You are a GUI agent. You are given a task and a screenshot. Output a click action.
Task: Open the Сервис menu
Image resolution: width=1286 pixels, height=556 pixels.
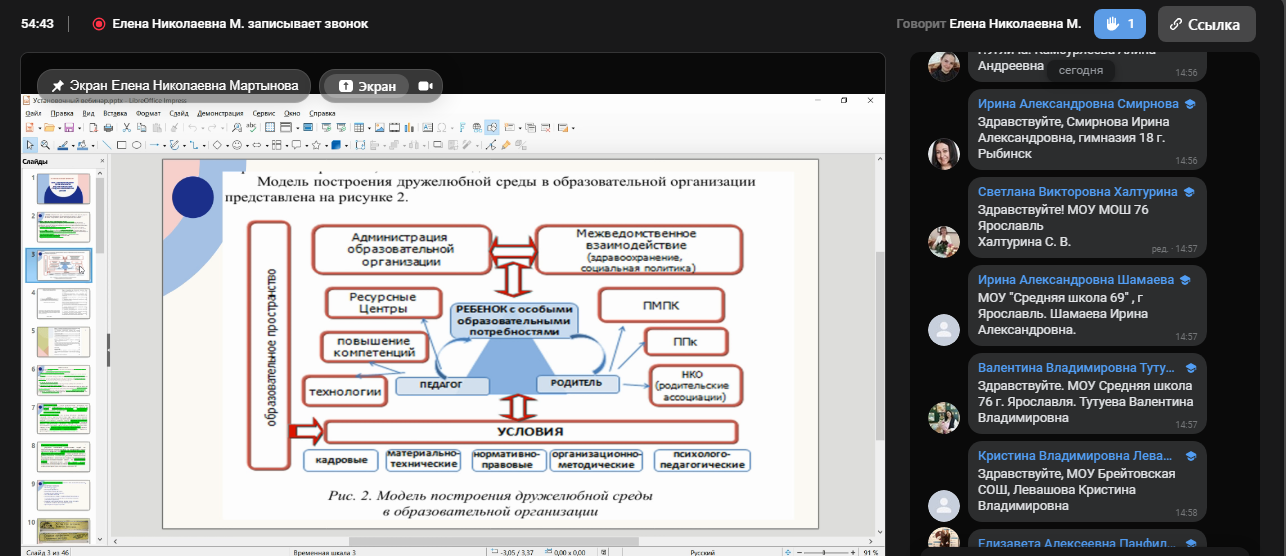coord(264,114)
